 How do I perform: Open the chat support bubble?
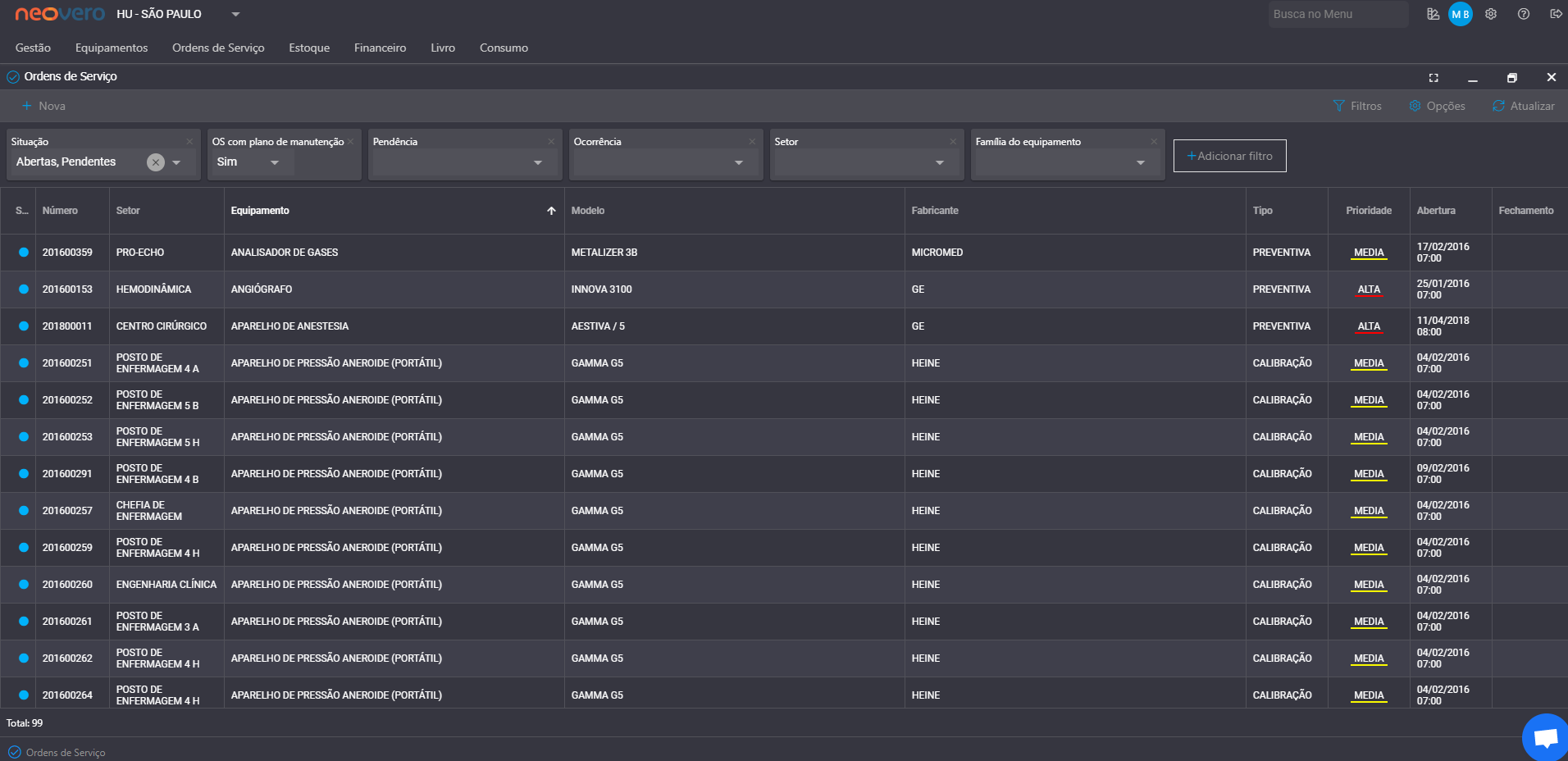[1546, 738]
